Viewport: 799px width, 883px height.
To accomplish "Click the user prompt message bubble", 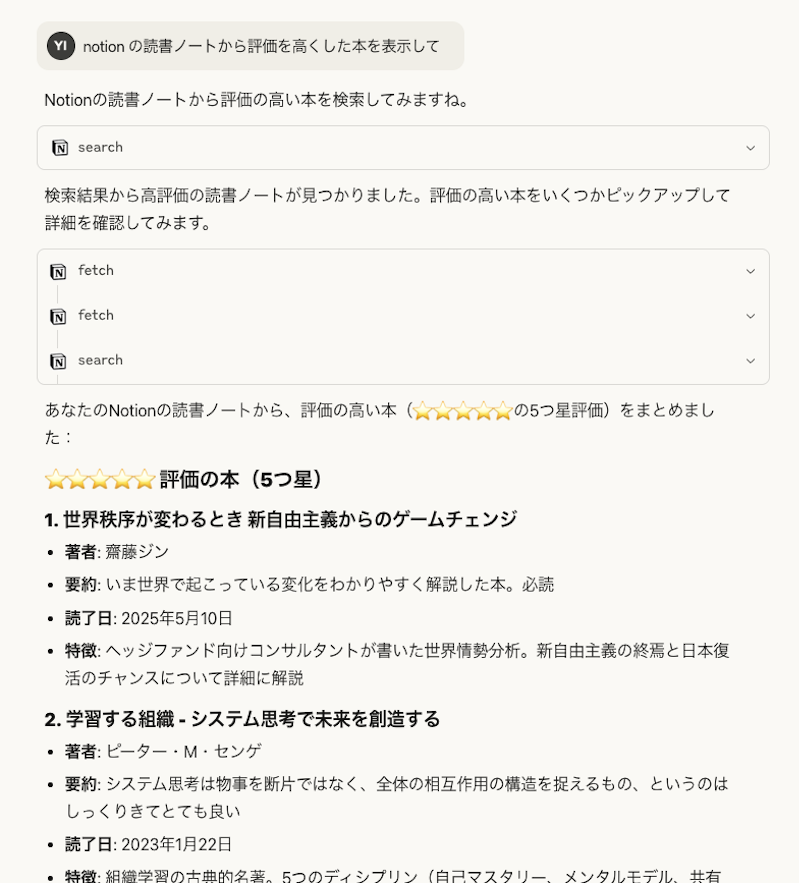I will [251, 46].
